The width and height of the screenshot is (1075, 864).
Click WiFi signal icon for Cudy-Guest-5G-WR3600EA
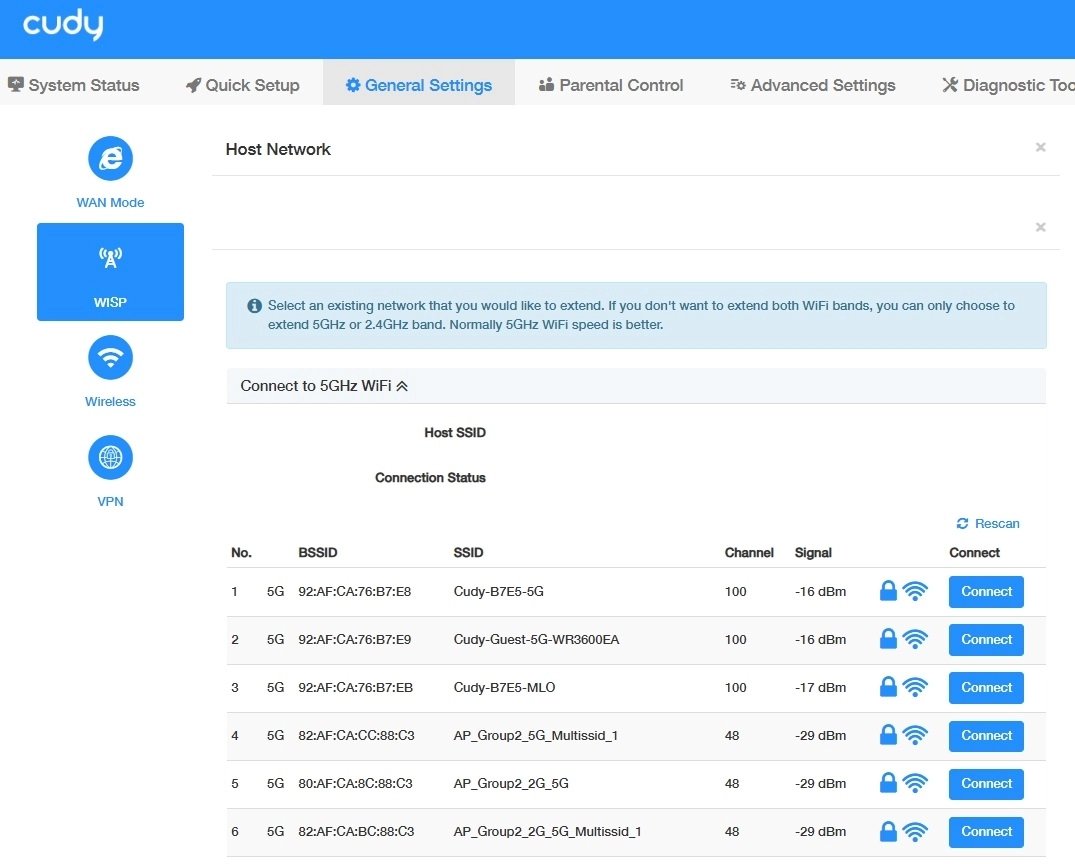[915, 639]
